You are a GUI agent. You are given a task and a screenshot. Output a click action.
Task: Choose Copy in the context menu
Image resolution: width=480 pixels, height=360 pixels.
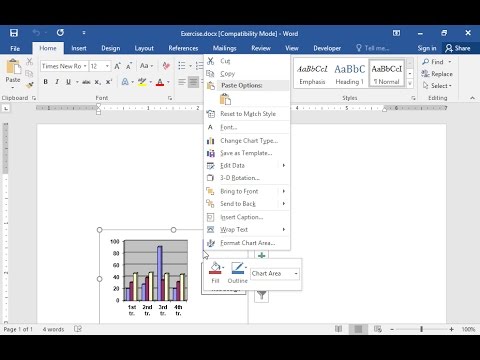(247, 73)
